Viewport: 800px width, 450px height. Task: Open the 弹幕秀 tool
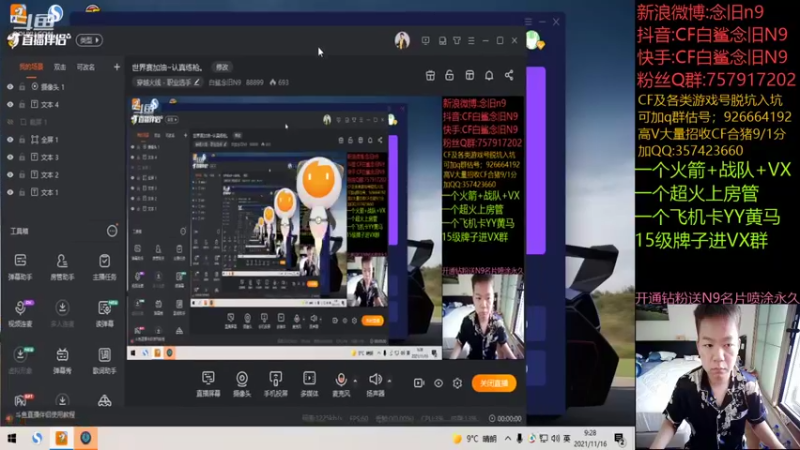point(62,360)
